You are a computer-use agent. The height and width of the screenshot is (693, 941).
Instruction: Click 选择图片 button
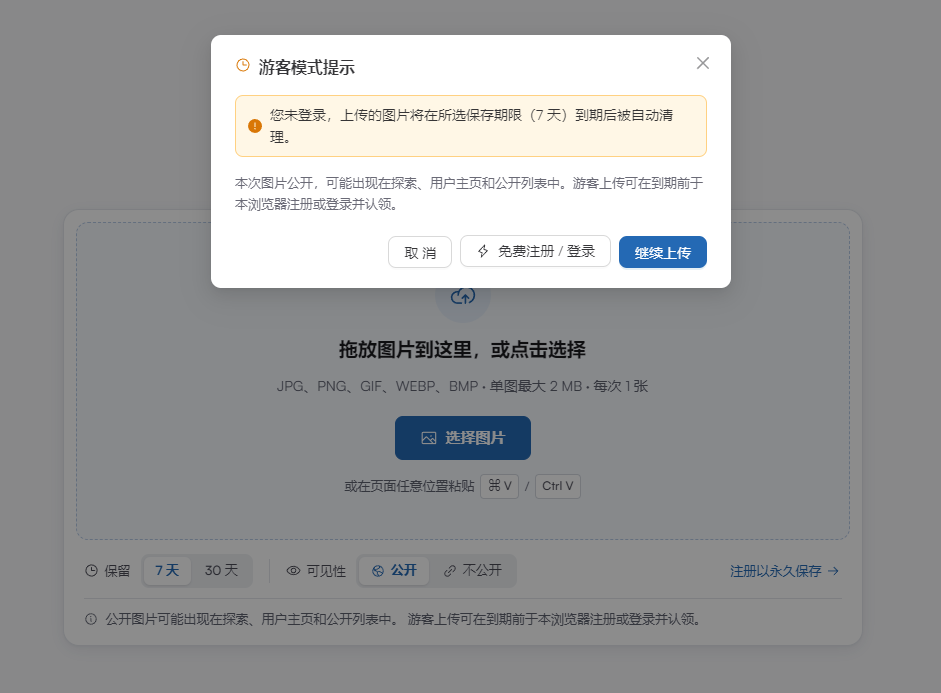[463, 438]
